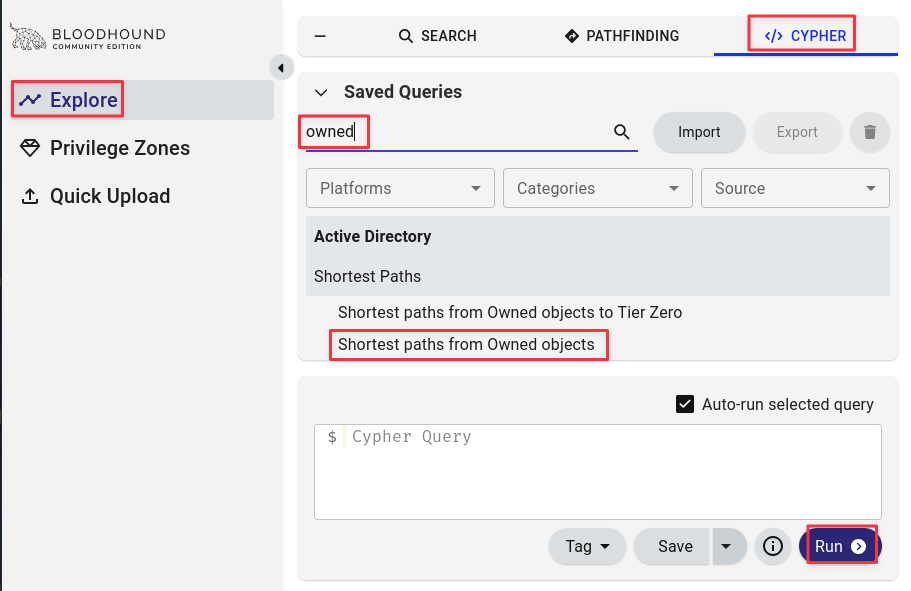Click the info circle icon

773,546
